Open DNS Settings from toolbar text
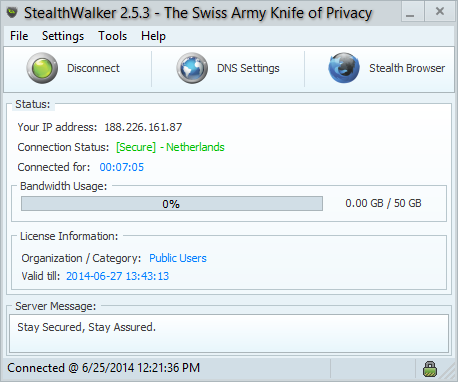 click(x=248, y=68)
